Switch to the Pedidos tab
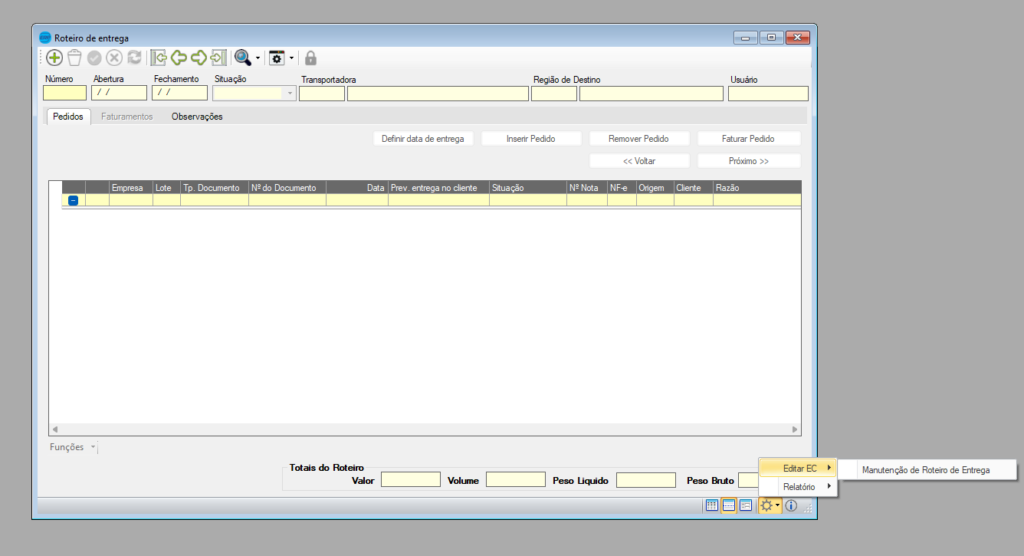Viewport: 1024px width, 556px height. (x=68, y=116)
